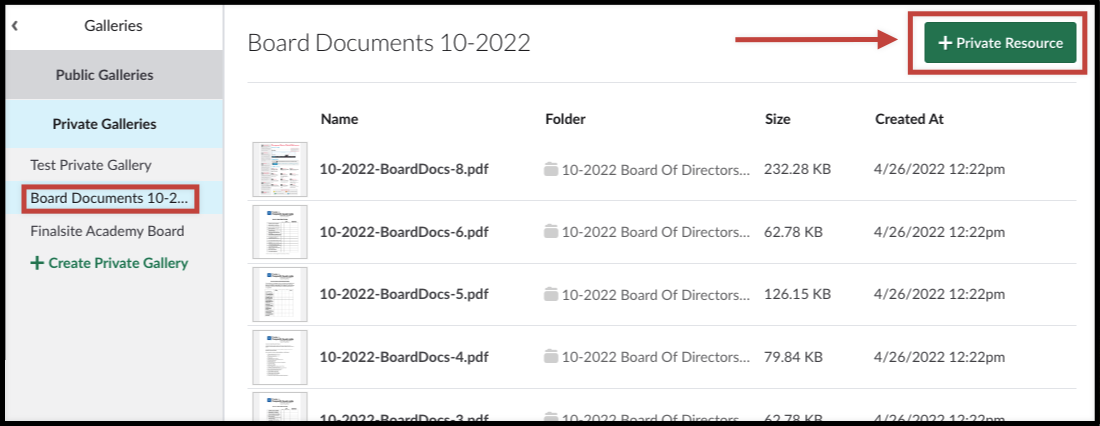Open file name 10-2022-BoardDocs-4.pdf
Screen dimensions: 1100x426
pyautogui.click(x=404, y=357)
